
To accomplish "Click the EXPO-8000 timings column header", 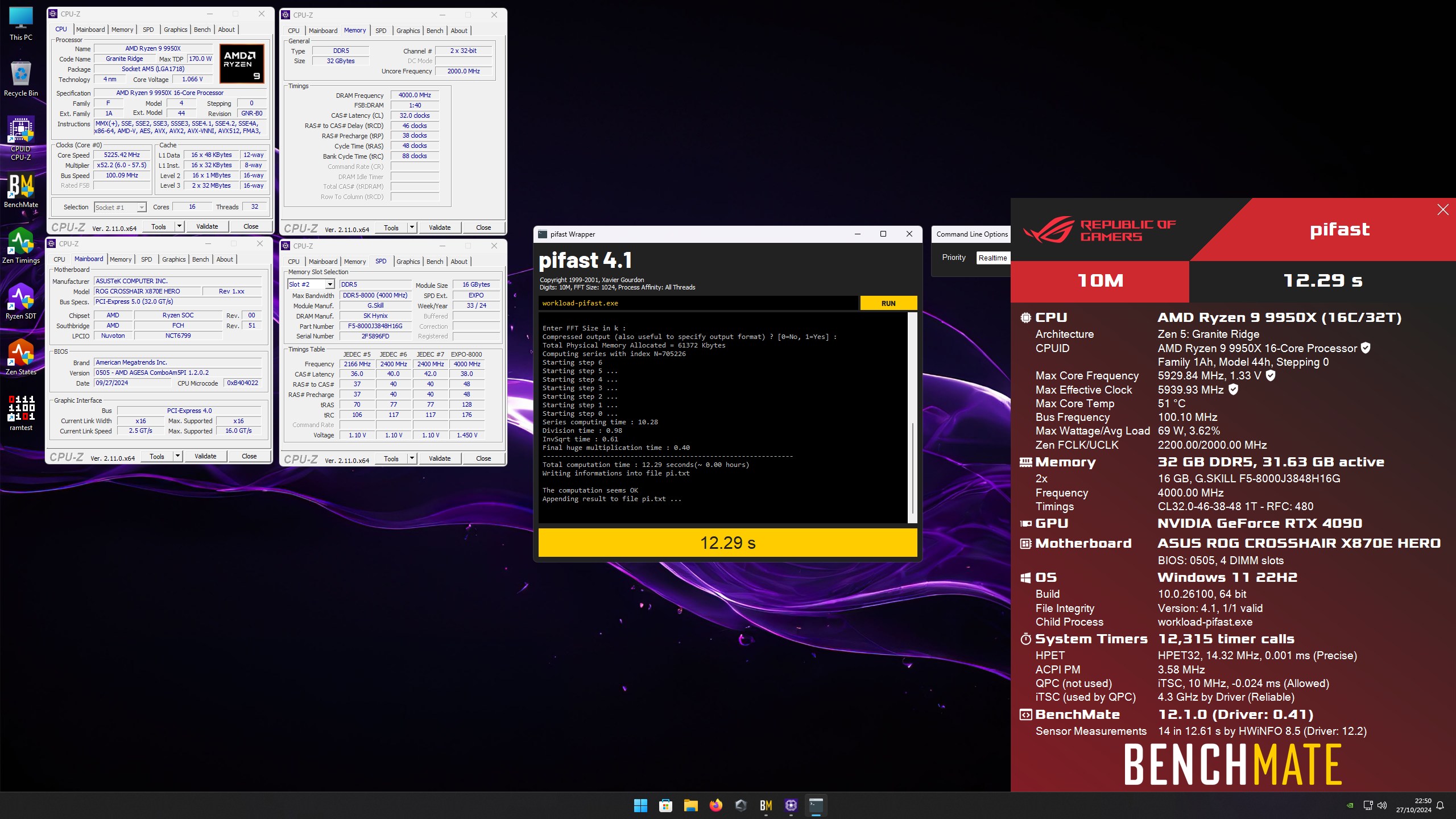I will (466, 354).
